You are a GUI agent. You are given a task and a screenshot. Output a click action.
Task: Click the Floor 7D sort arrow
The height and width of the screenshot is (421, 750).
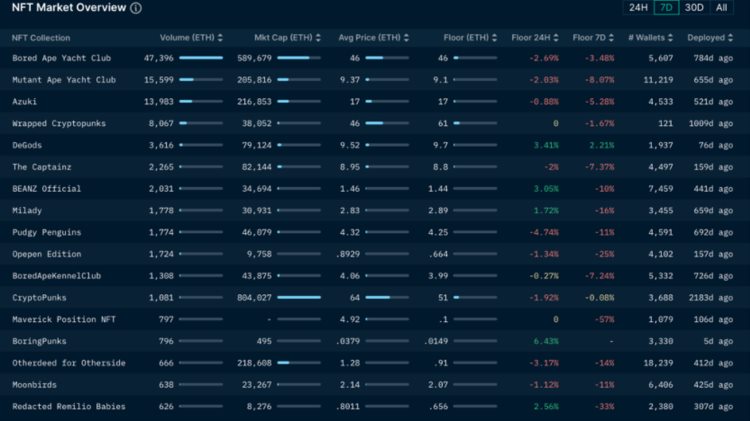pyautogui.click(x=610, y=38)
